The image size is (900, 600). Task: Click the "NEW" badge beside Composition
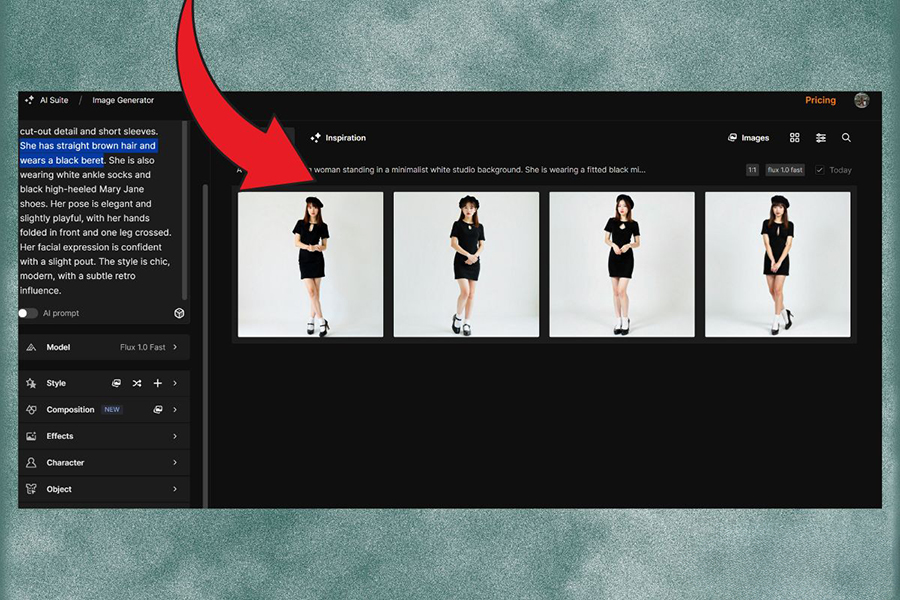pos(112,409)
